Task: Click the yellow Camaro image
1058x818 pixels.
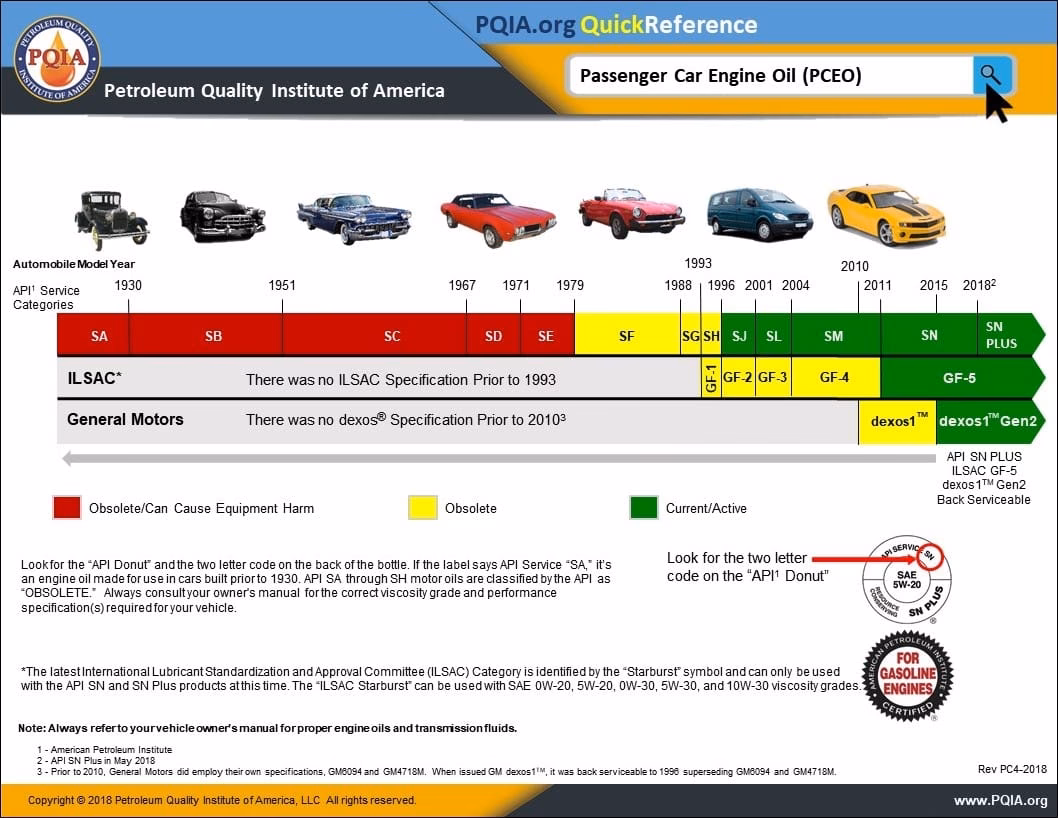Action: pyautogui.click(x=884, y=216)
